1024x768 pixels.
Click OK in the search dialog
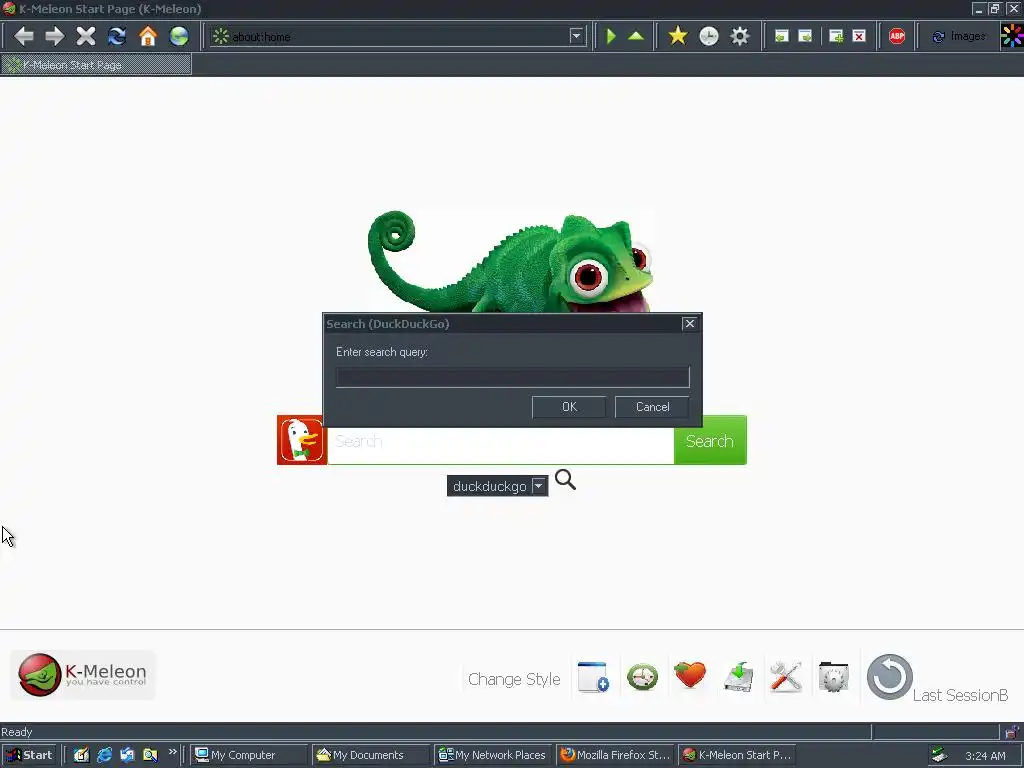coord(569,407)
